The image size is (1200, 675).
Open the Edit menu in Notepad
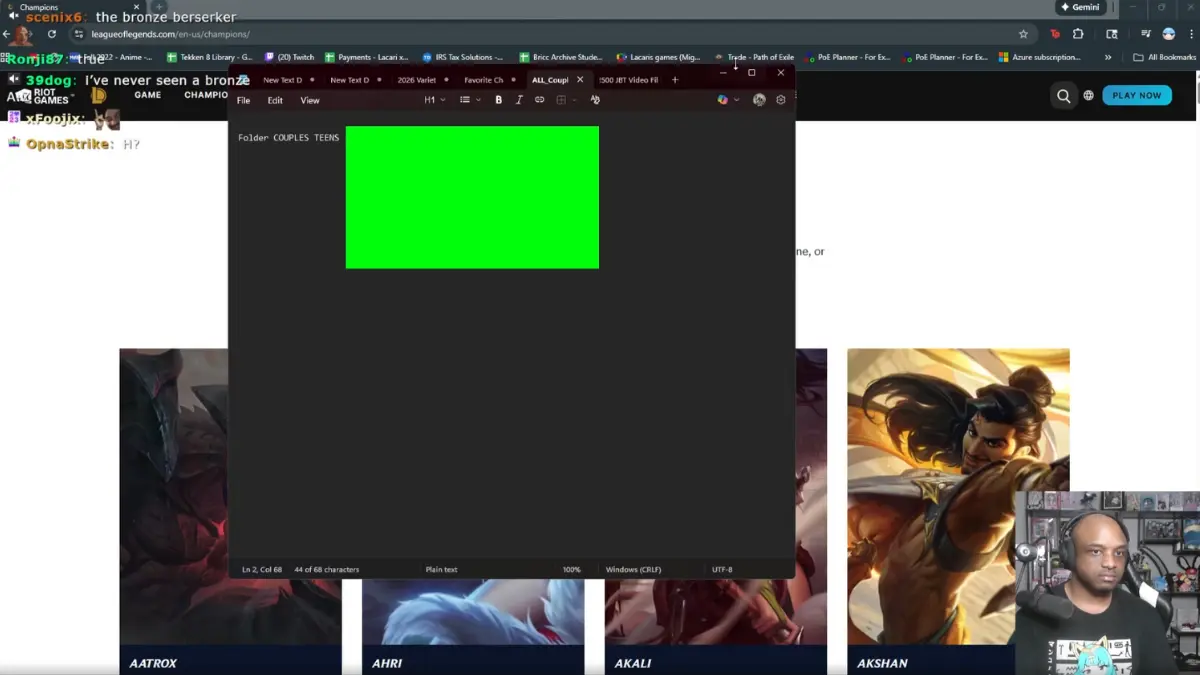tap(275, 100)
